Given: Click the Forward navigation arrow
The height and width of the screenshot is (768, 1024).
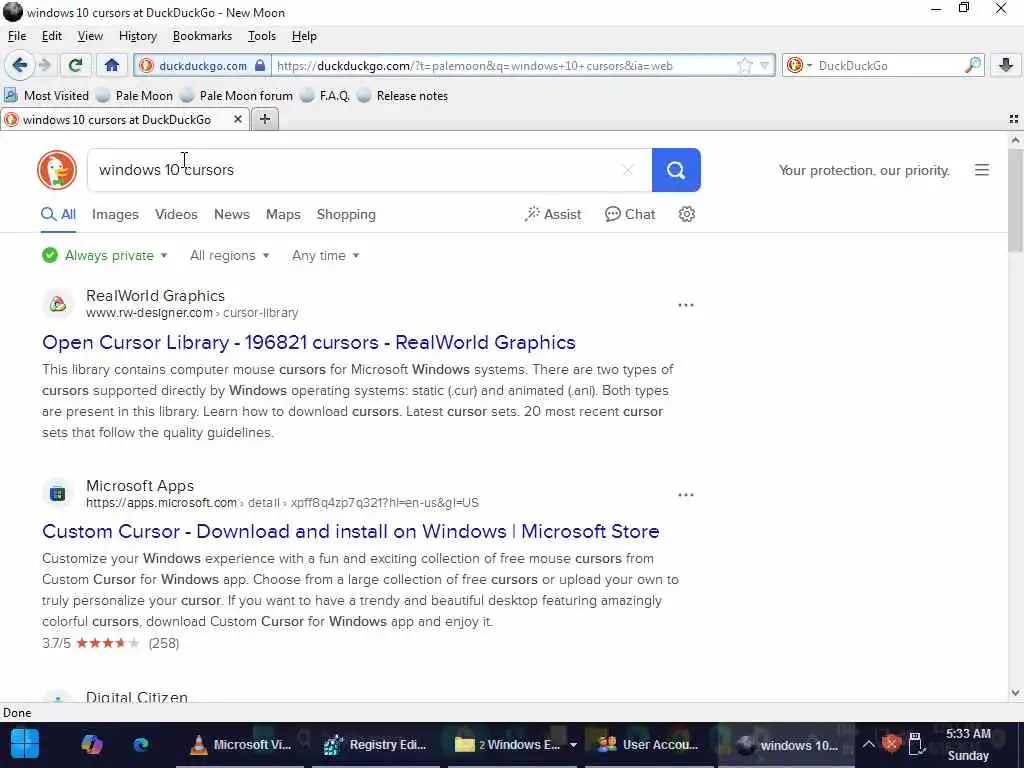Looking at the screenshot, I should (x=44, y=65).
